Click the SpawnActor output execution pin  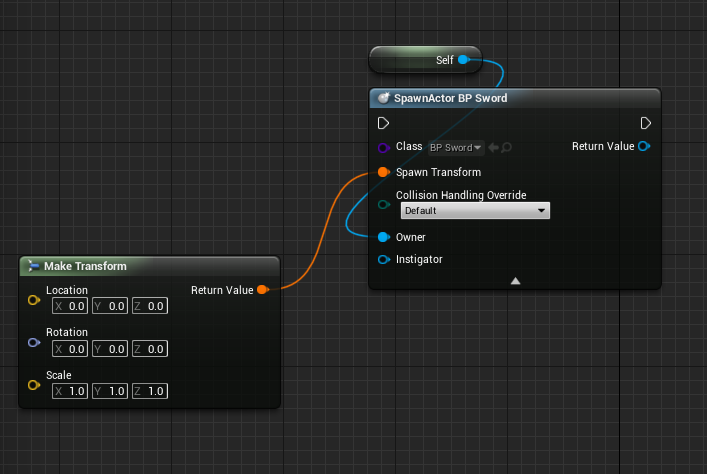coord(645,123)
